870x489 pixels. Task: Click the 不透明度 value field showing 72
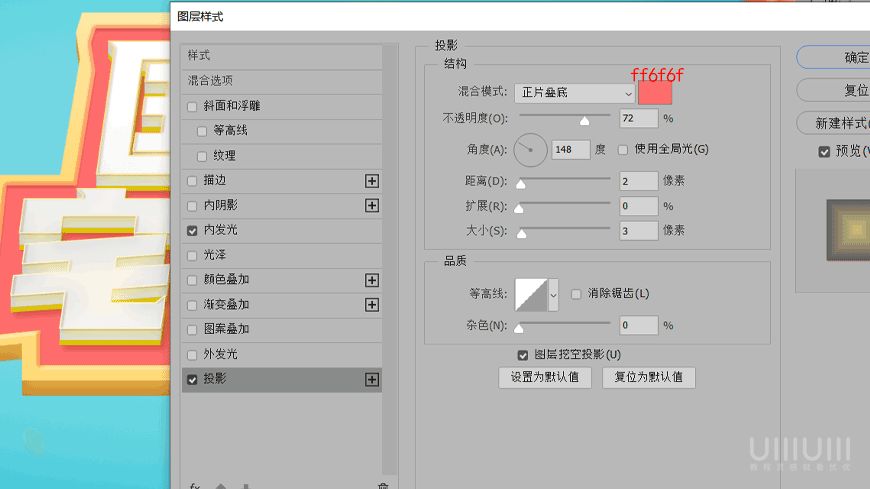[639, 118]
